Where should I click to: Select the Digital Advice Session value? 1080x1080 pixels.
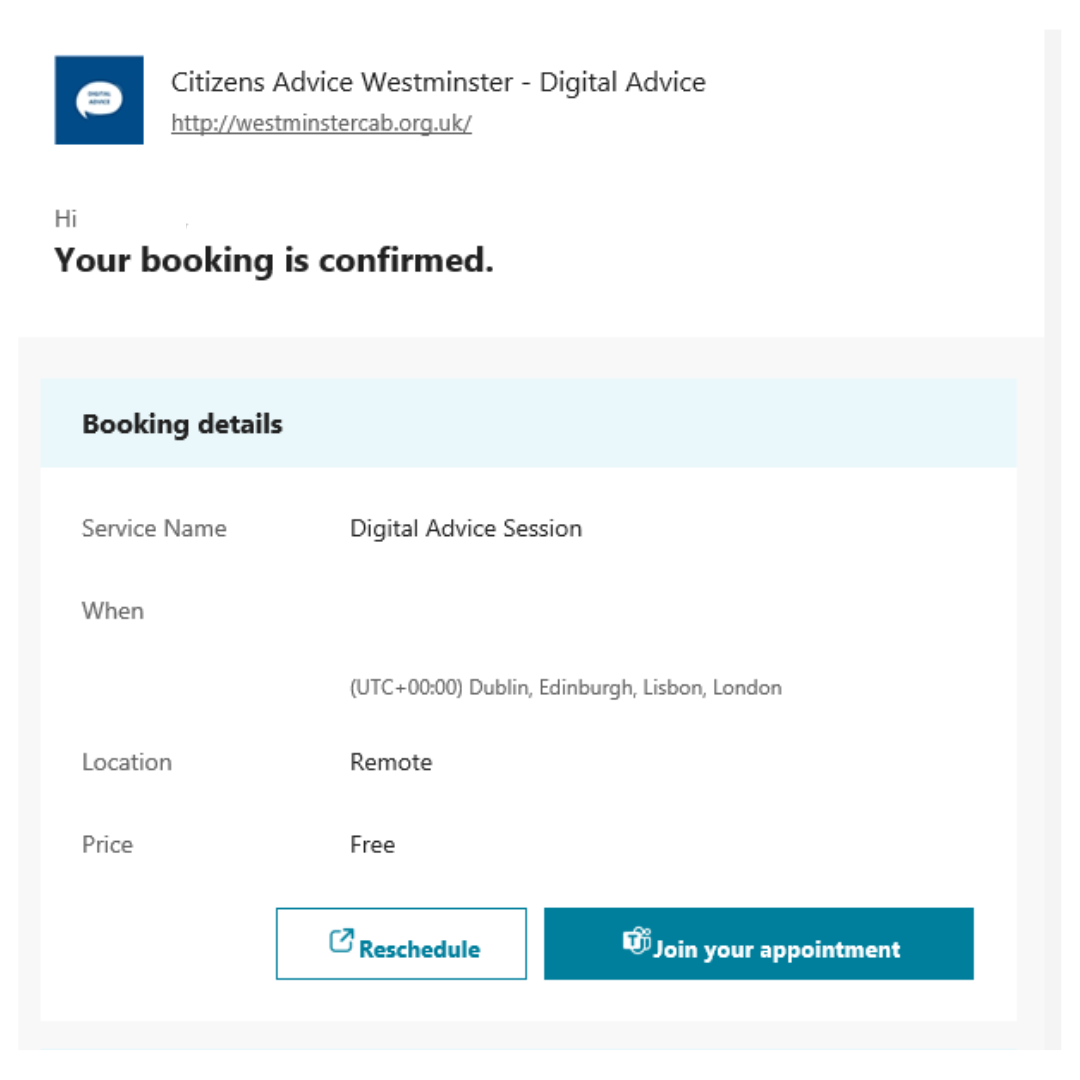pyautogui.click(x=465, y=528)
